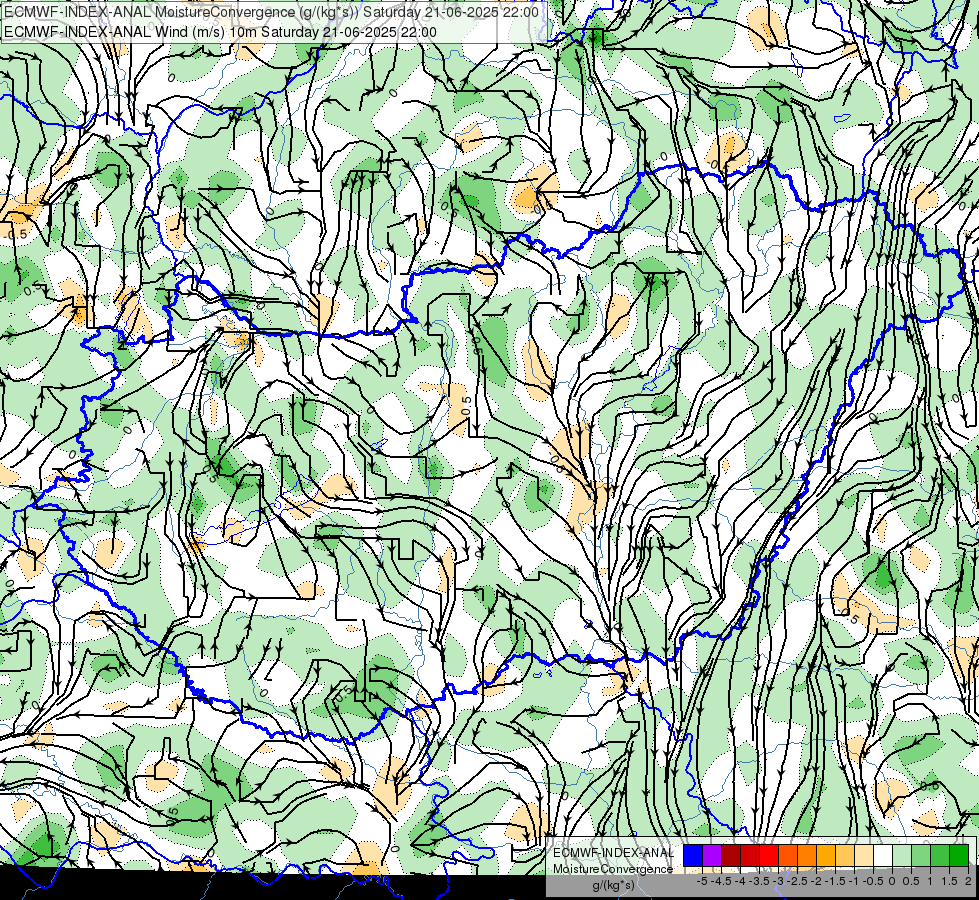Image resolution: width=979 pixels, height=900 pixels.
Task: Click the blue legend swatch below -5
Action: pyautogui.click(x=693, y=856)
